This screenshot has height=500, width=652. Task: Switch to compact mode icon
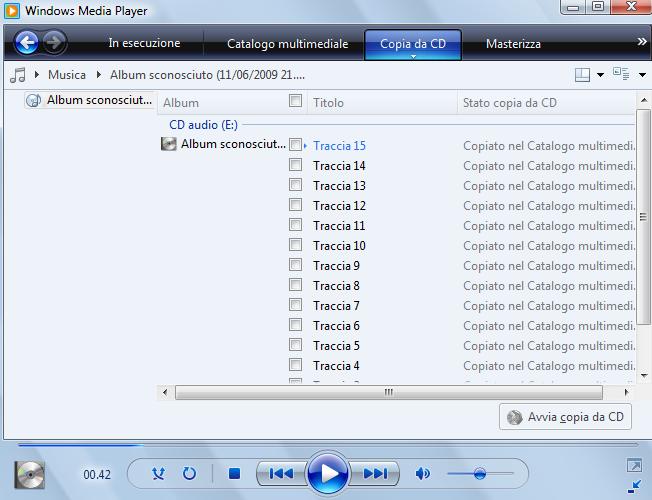point(635,486)
